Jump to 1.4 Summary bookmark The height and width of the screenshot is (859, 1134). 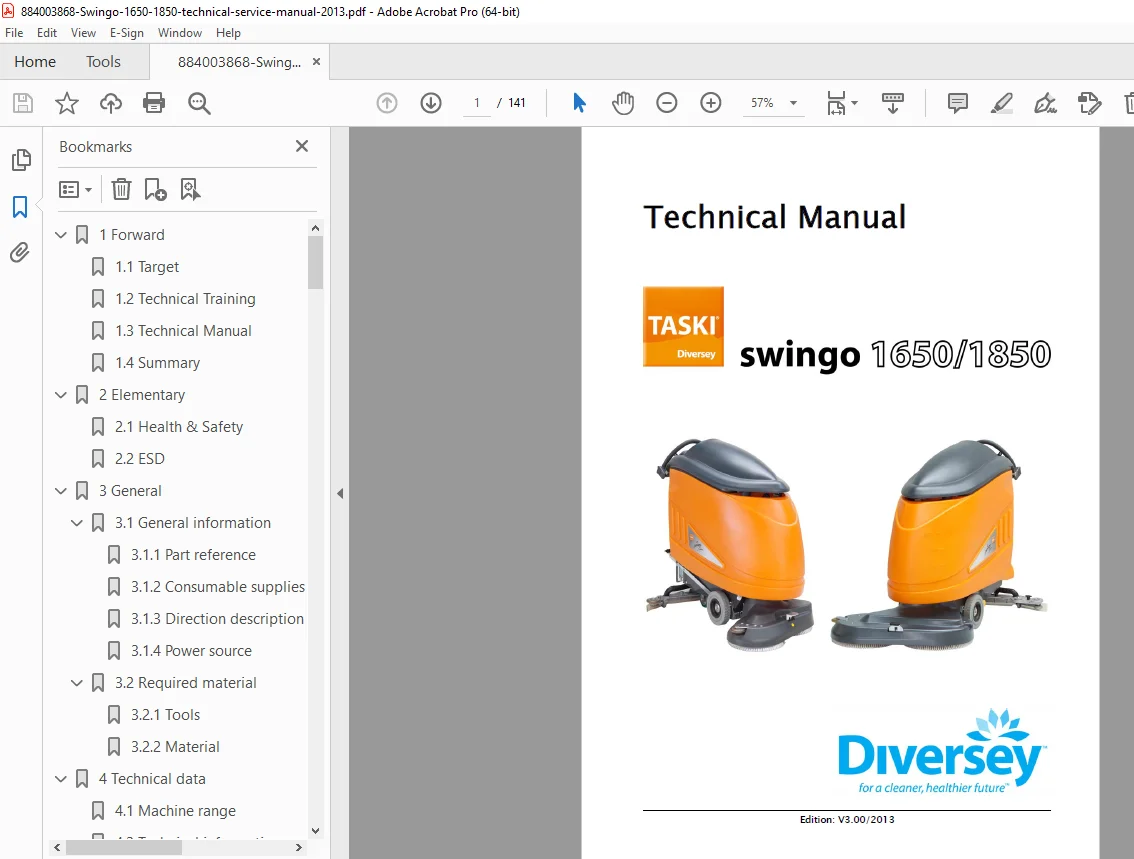coord(158,363)
